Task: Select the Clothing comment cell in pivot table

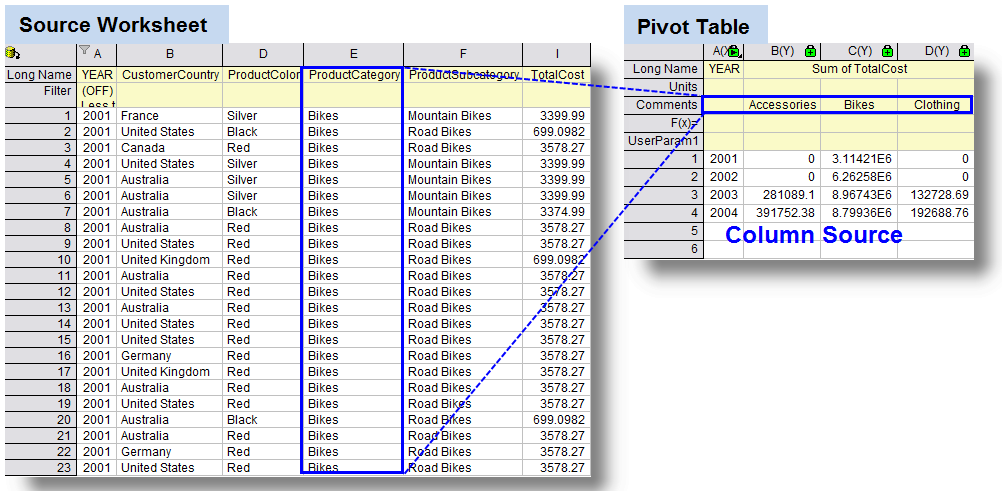Action: click(935, 104)
